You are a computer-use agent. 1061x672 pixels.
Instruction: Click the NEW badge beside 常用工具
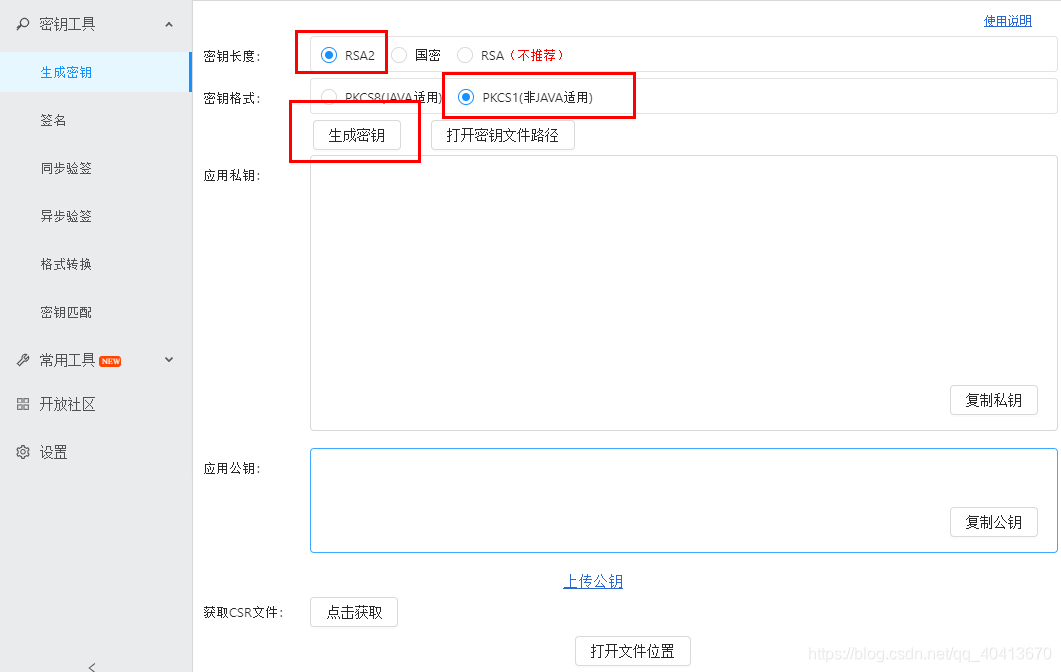click(110, 361)
